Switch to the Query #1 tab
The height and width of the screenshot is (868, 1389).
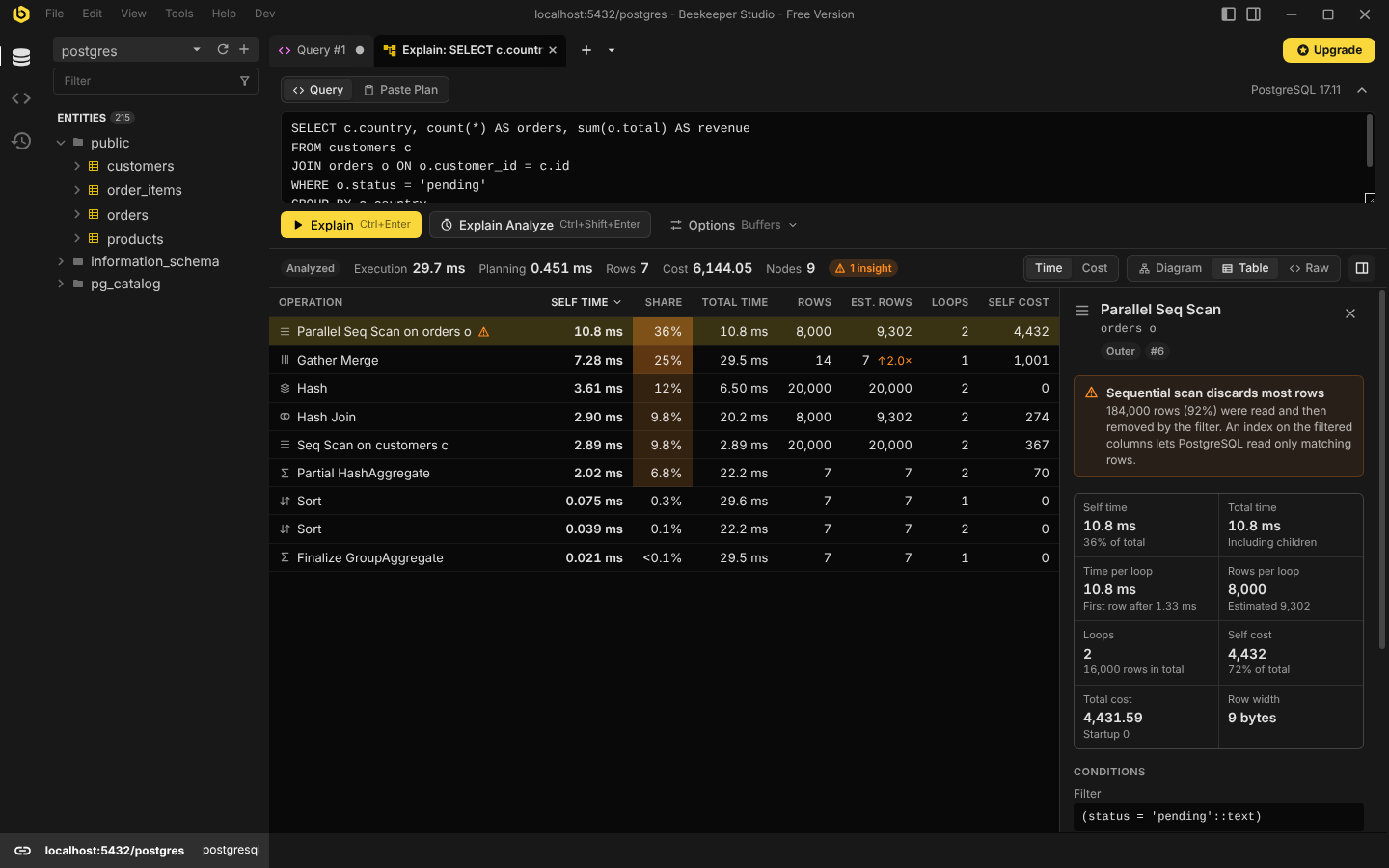[x=320, y=50]
